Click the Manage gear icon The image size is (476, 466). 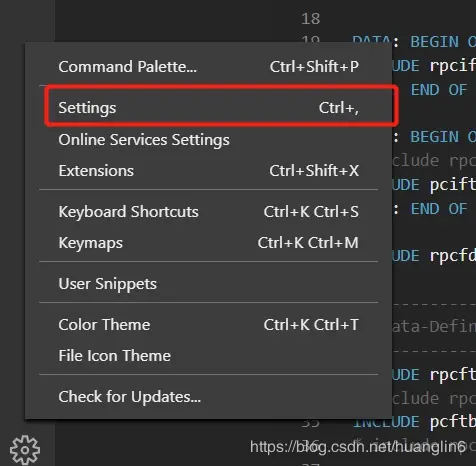[x=25, y=450]
